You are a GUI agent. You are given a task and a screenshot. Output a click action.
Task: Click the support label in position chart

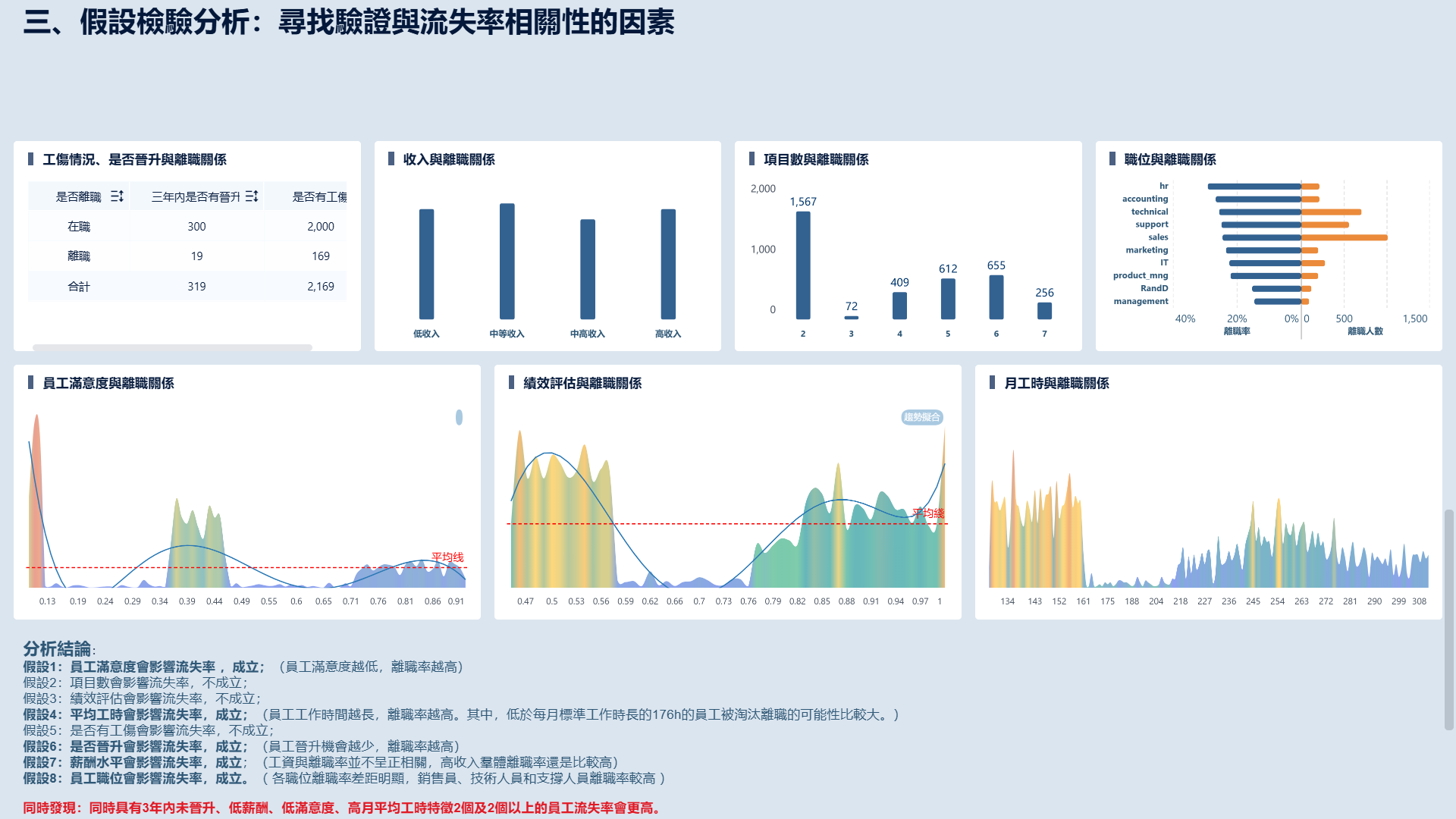click(x=1152, y=224)
